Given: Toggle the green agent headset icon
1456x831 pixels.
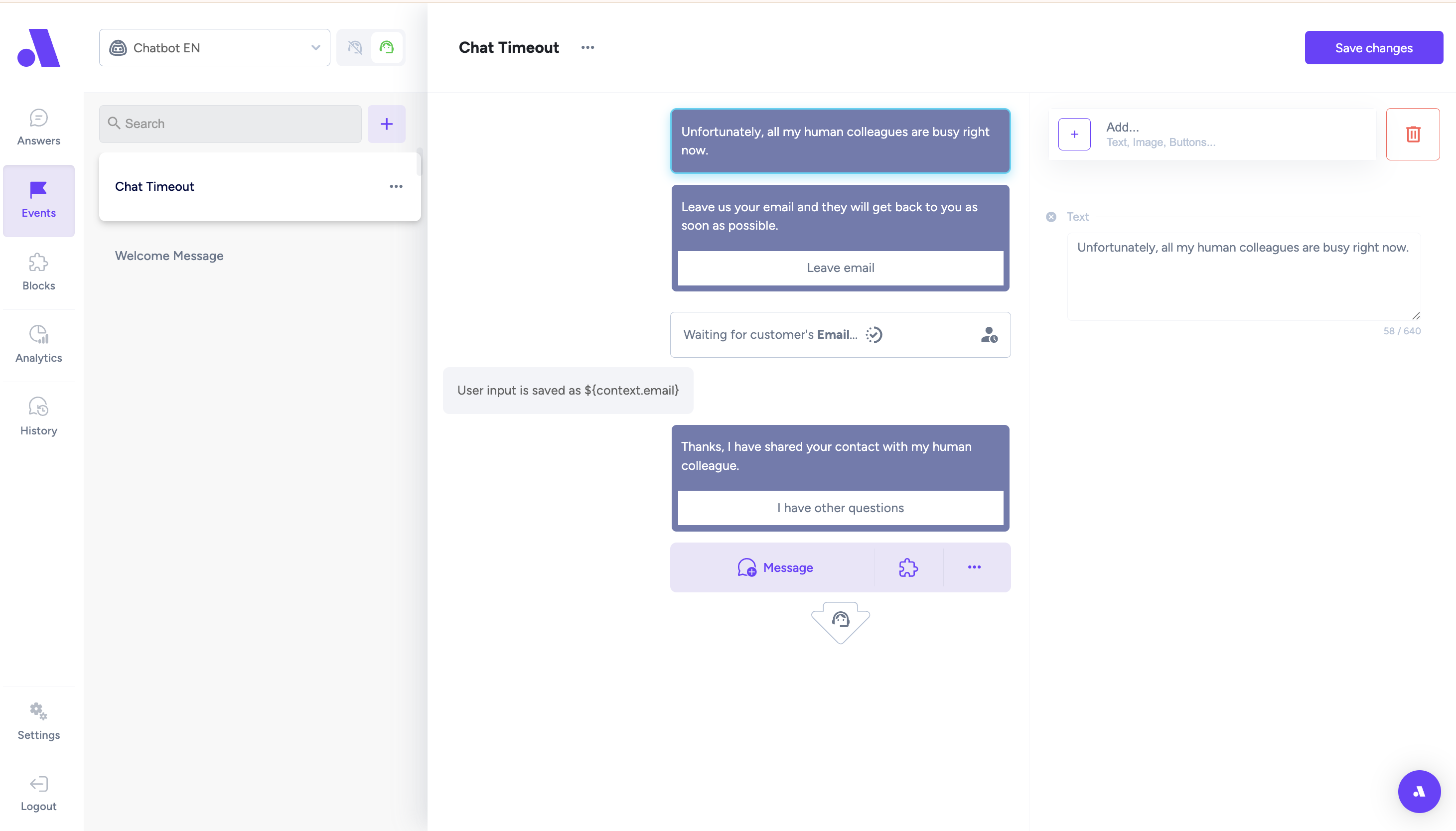Looking at the screenshot, I should pyautogui.click(x=386, y=47).
